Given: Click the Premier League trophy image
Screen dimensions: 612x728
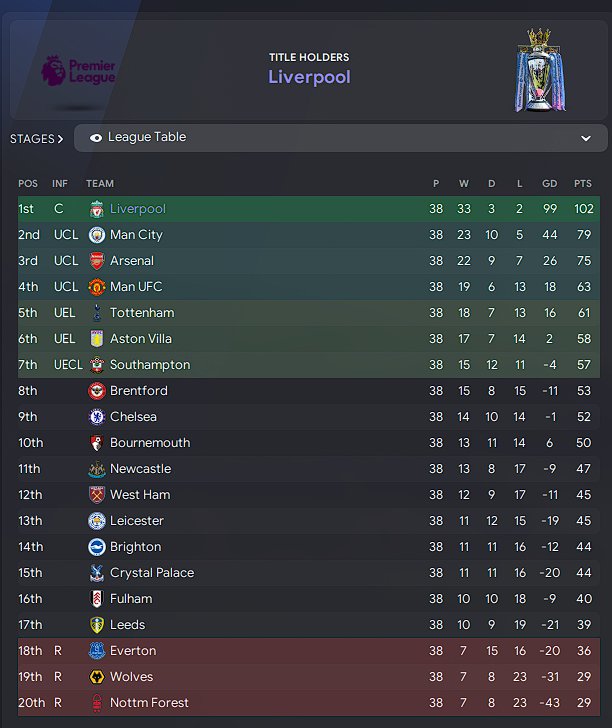Looking at the screenshot, I should click(x=539, y=70).
